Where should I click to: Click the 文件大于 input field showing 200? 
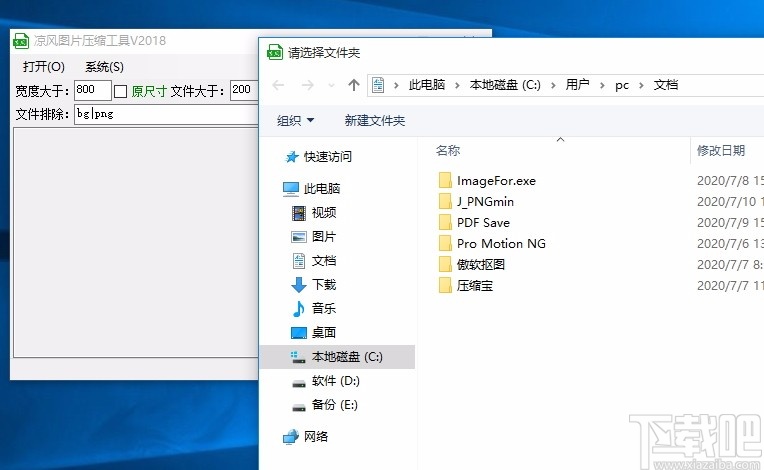[x=244, y=90]
